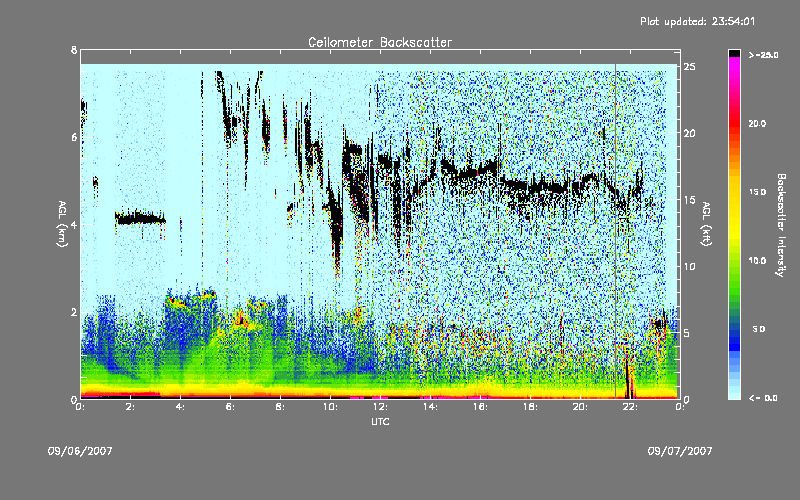Click the "AGL (kft)" right axis label
Viewport: 800px width, 500px height.
(x=706, y=224)
